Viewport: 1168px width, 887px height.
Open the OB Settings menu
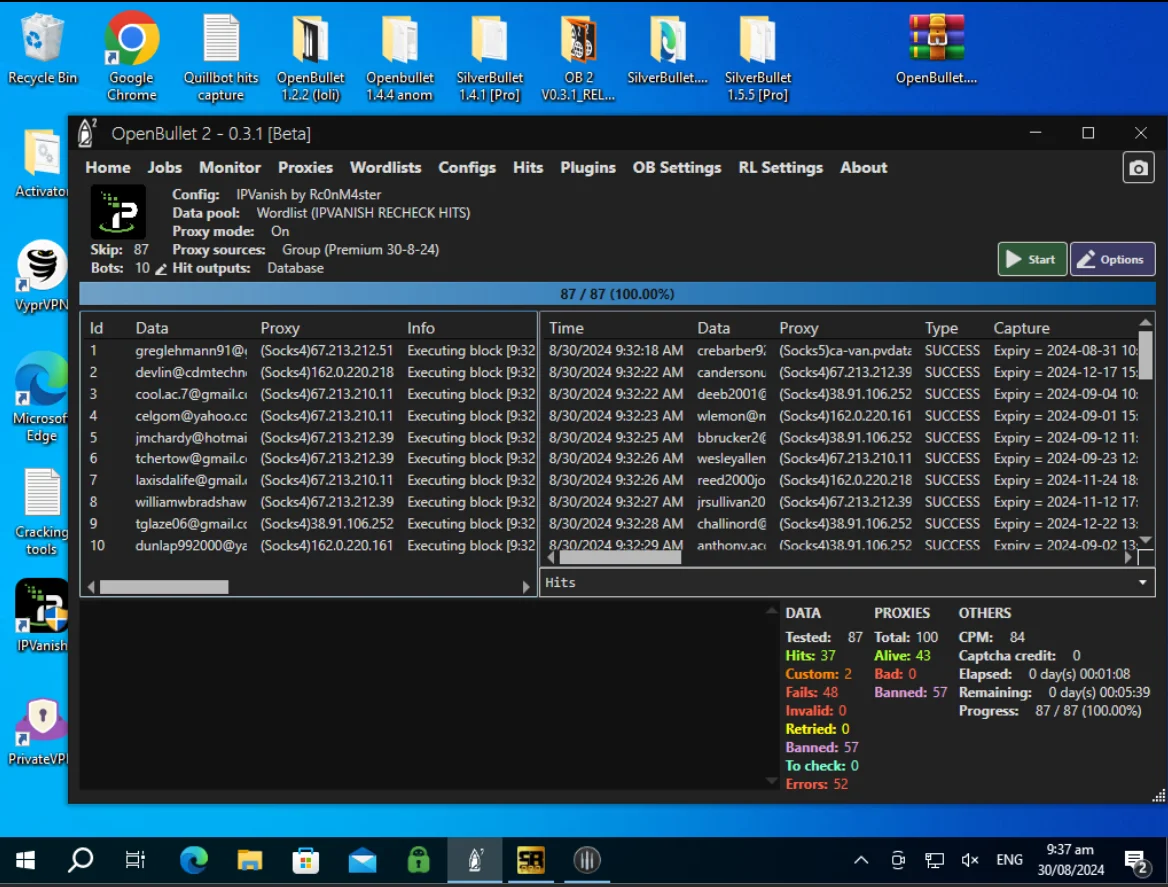pyautogui.click(x=677, y=168)
